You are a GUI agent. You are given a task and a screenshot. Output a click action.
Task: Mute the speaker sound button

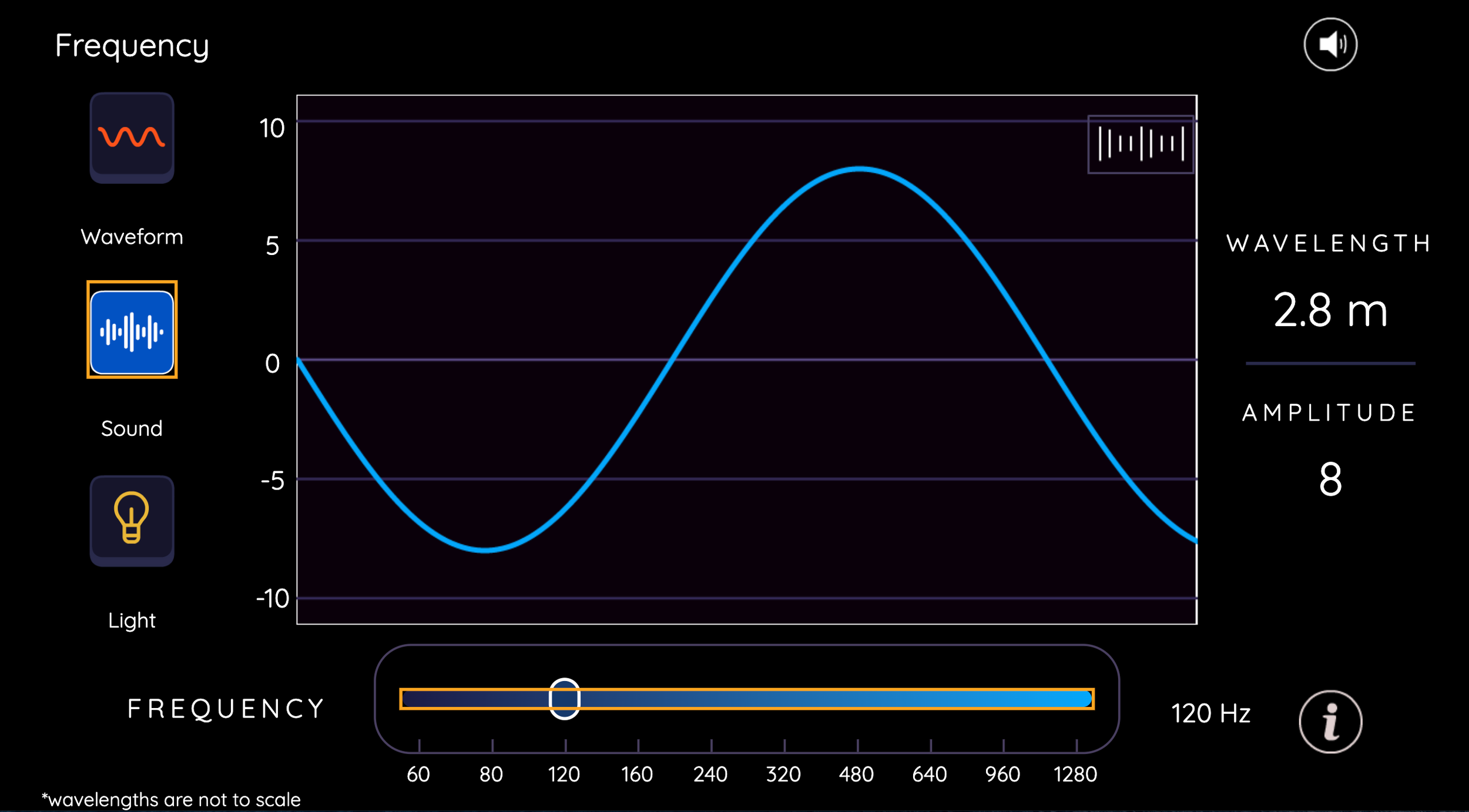[1330, 45]
